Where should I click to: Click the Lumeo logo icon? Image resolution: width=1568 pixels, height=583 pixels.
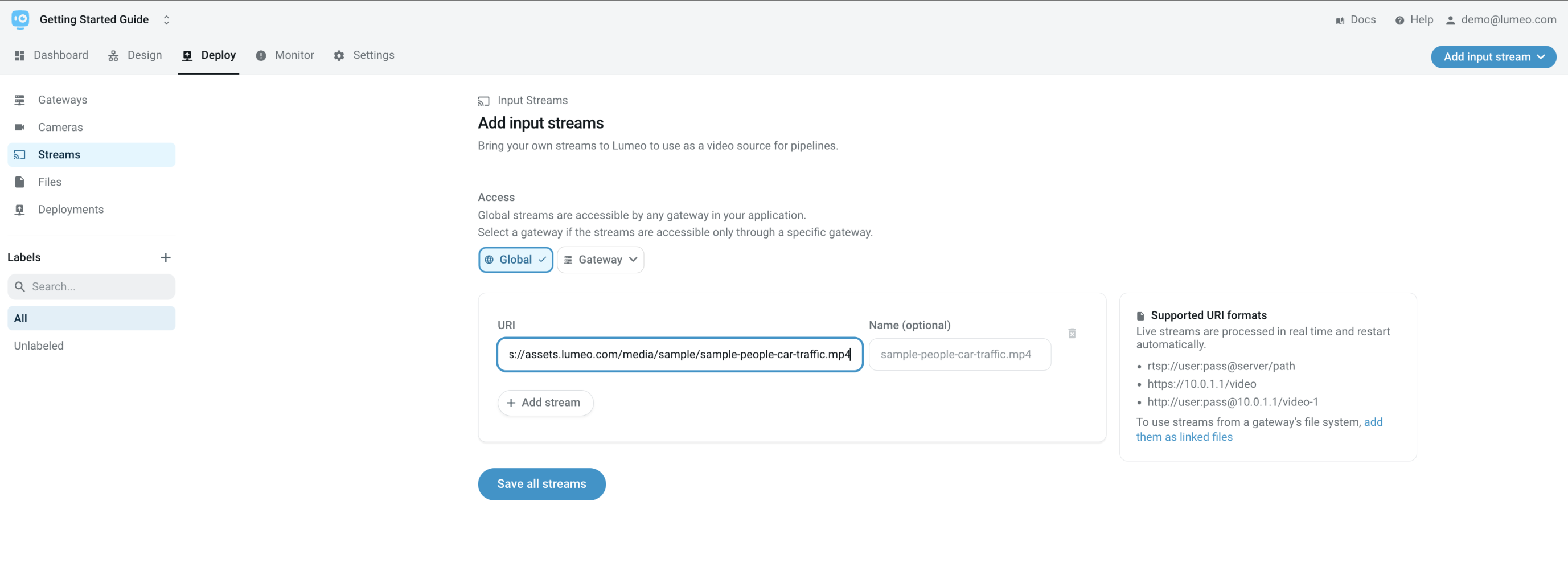20,19
